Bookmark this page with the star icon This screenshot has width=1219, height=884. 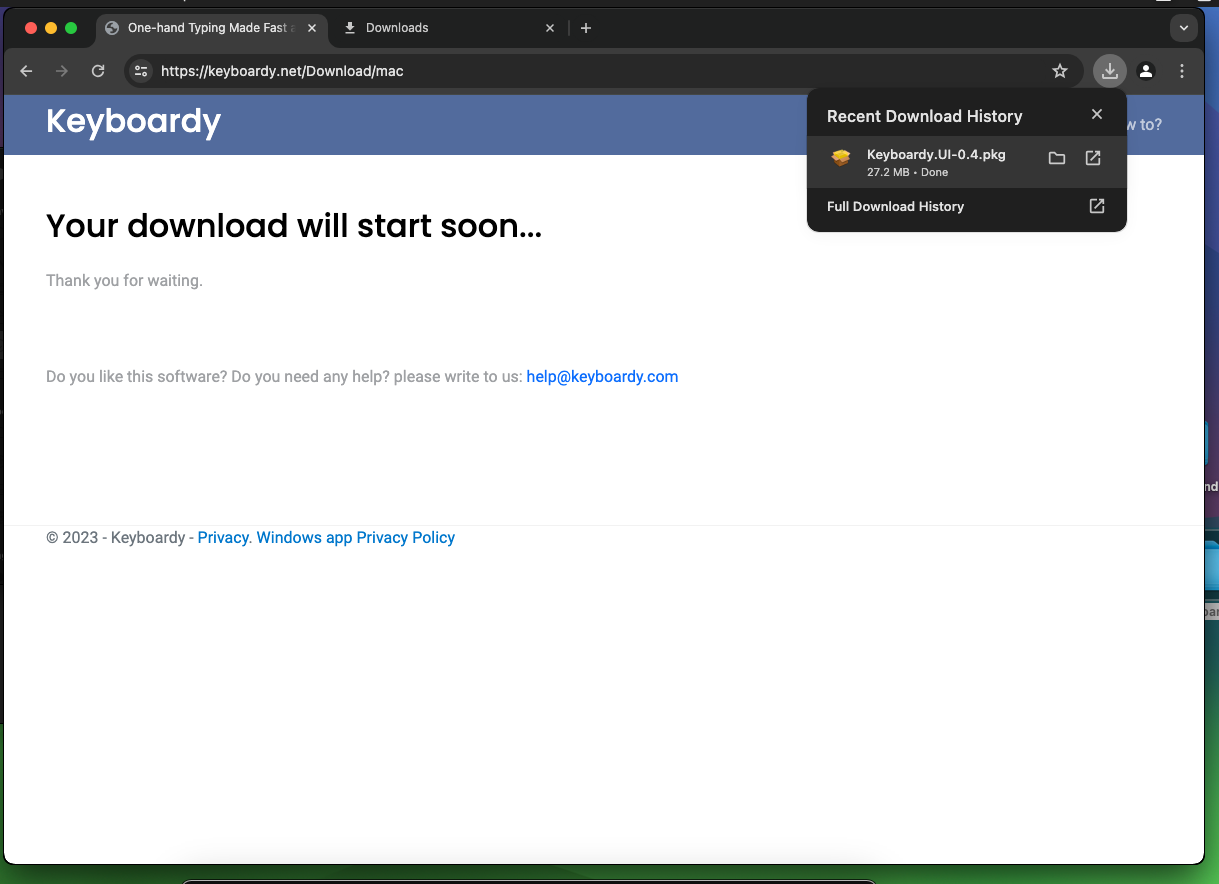click(x=1060, y=71)
